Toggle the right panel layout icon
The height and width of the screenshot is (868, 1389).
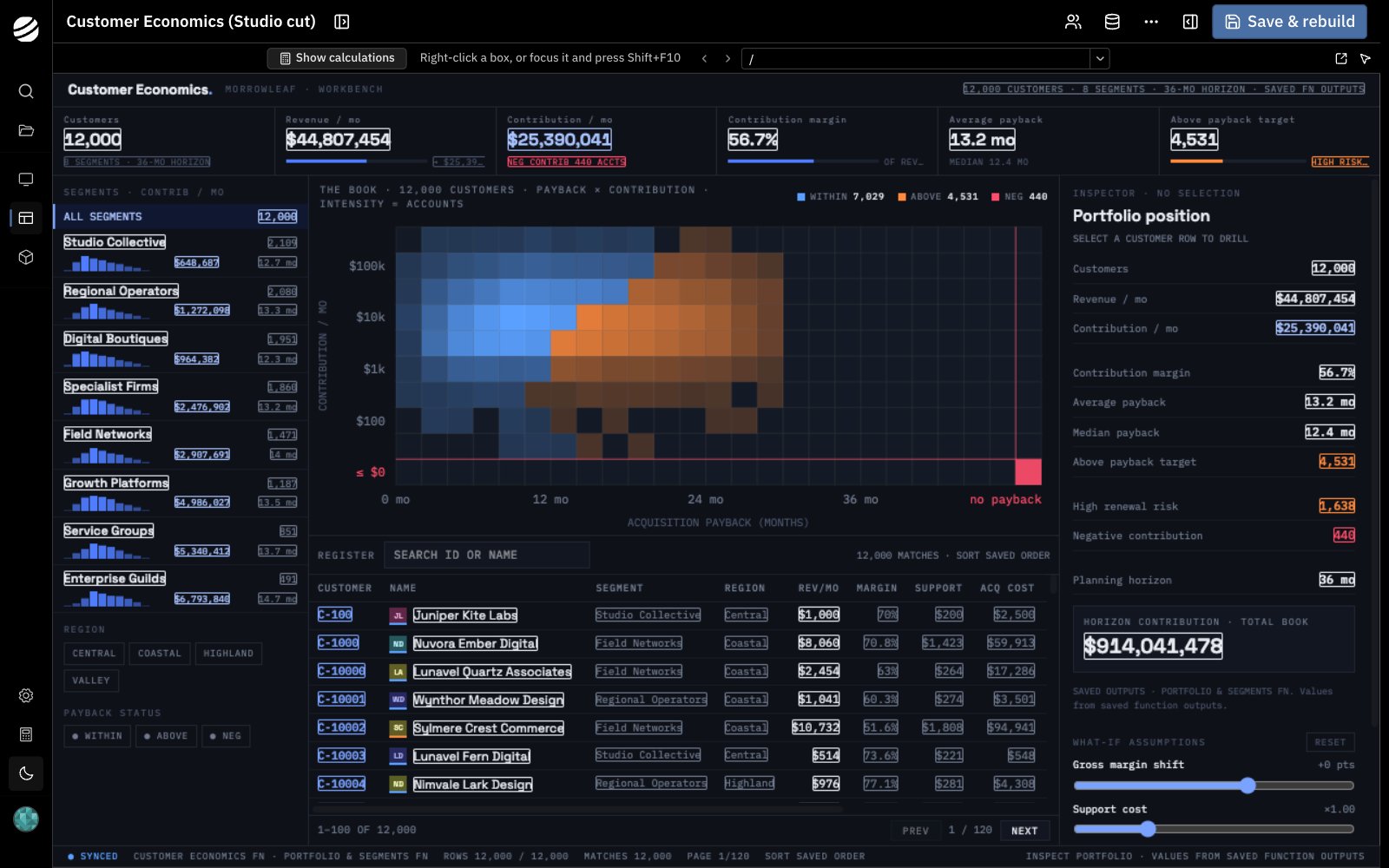coord(1190,22)
